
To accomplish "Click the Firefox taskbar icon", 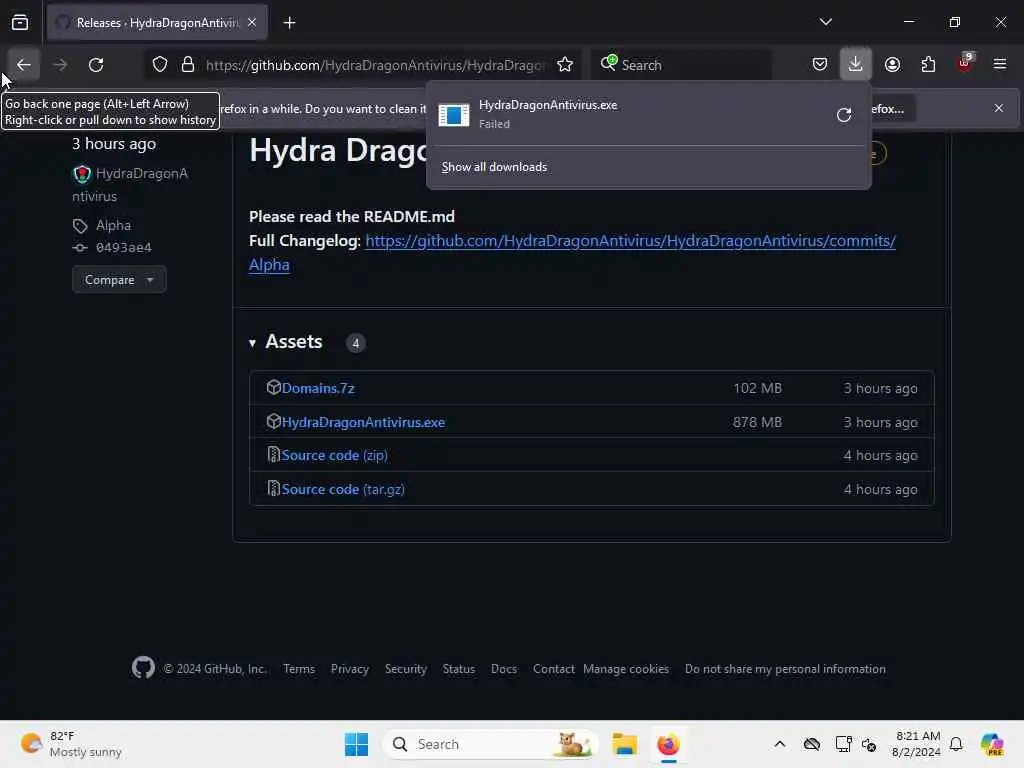I will (668, 744).
